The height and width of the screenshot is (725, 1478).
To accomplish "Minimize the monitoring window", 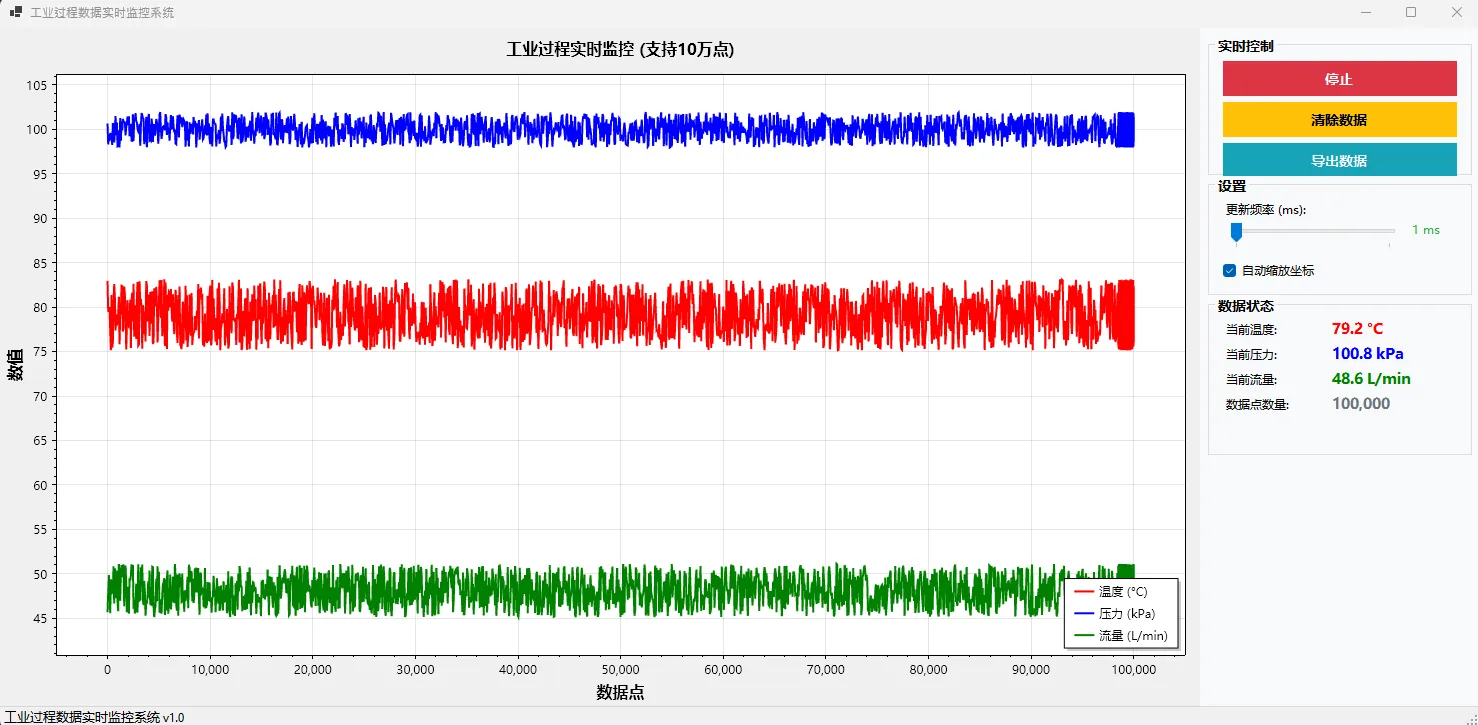I will [1366, 12].
